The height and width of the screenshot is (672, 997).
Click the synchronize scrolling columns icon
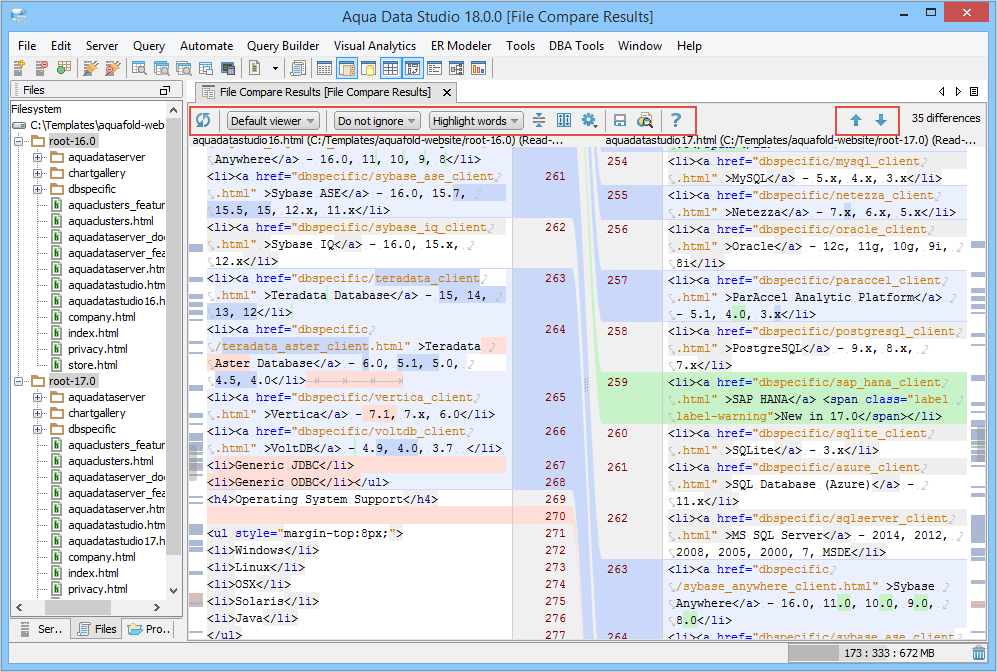point(564,121)
